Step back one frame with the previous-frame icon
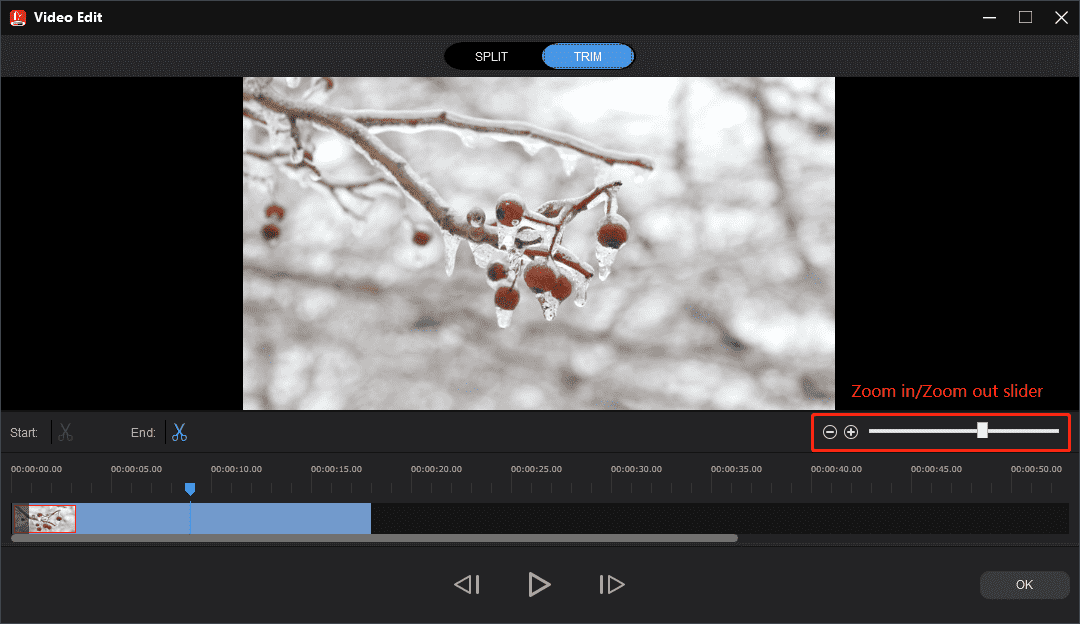This screenshot has width=1080, height=624. pos(466,584)
